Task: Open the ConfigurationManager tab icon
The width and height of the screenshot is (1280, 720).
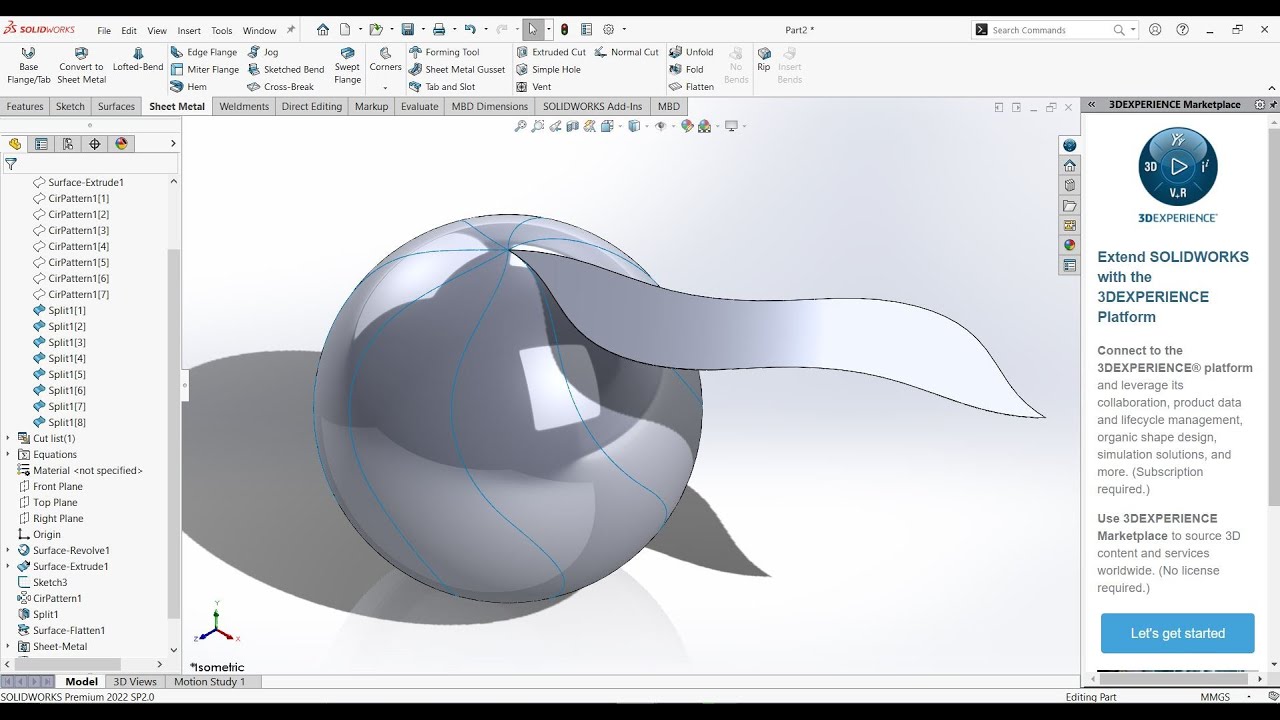Action: [x=68, y=144]
